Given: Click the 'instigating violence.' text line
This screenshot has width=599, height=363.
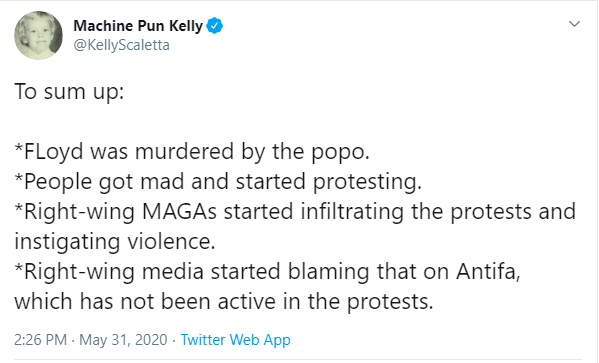Looking at the screenshot, I should click(115, 241).
